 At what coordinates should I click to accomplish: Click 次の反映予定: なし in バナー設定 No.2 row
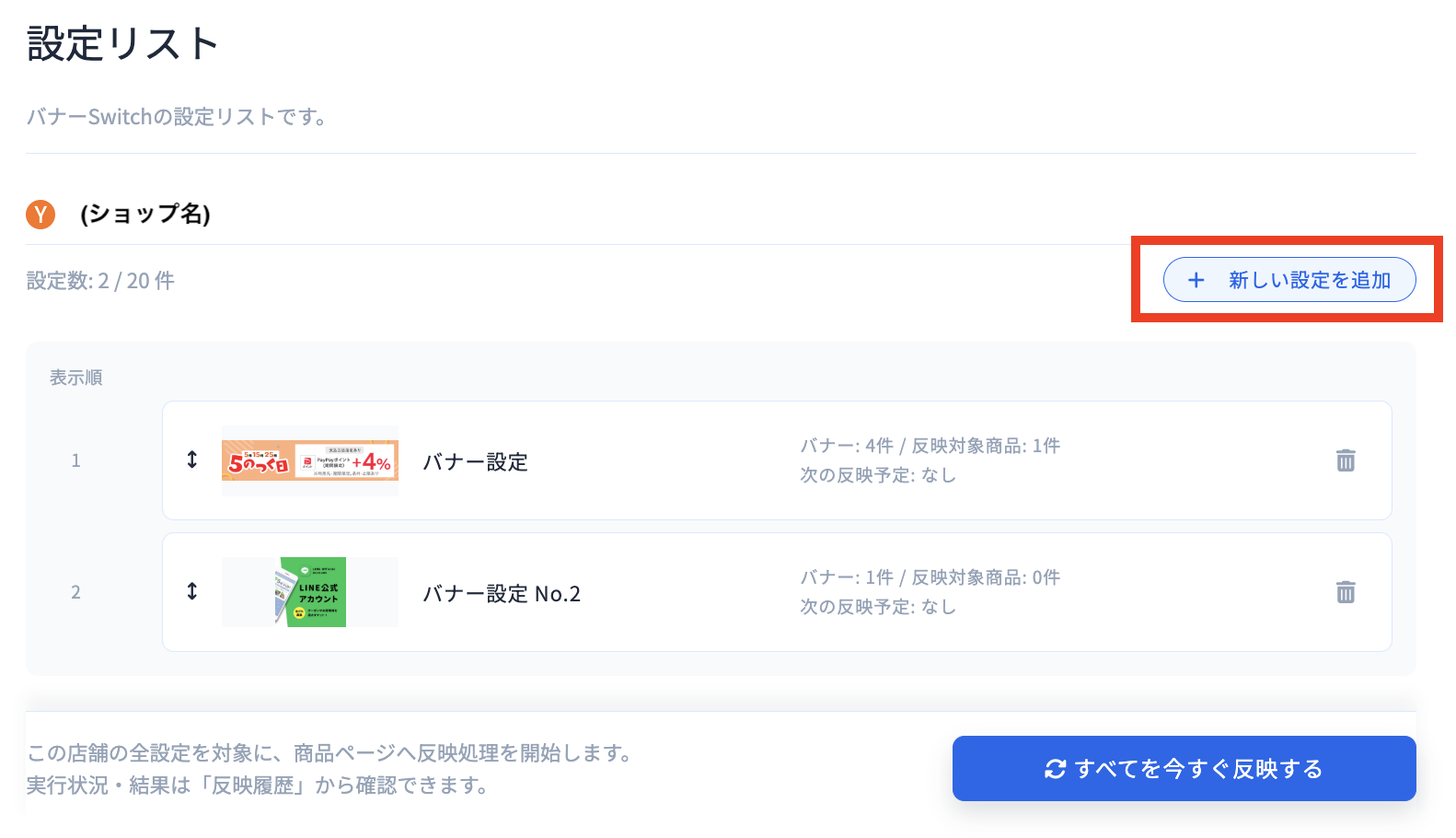coord(878,607)
